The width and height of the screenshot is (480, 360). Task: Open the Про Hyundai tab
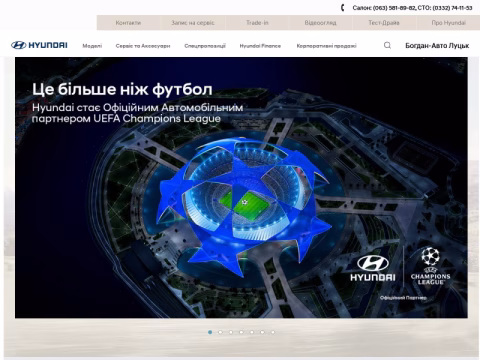tap(448, 23)
